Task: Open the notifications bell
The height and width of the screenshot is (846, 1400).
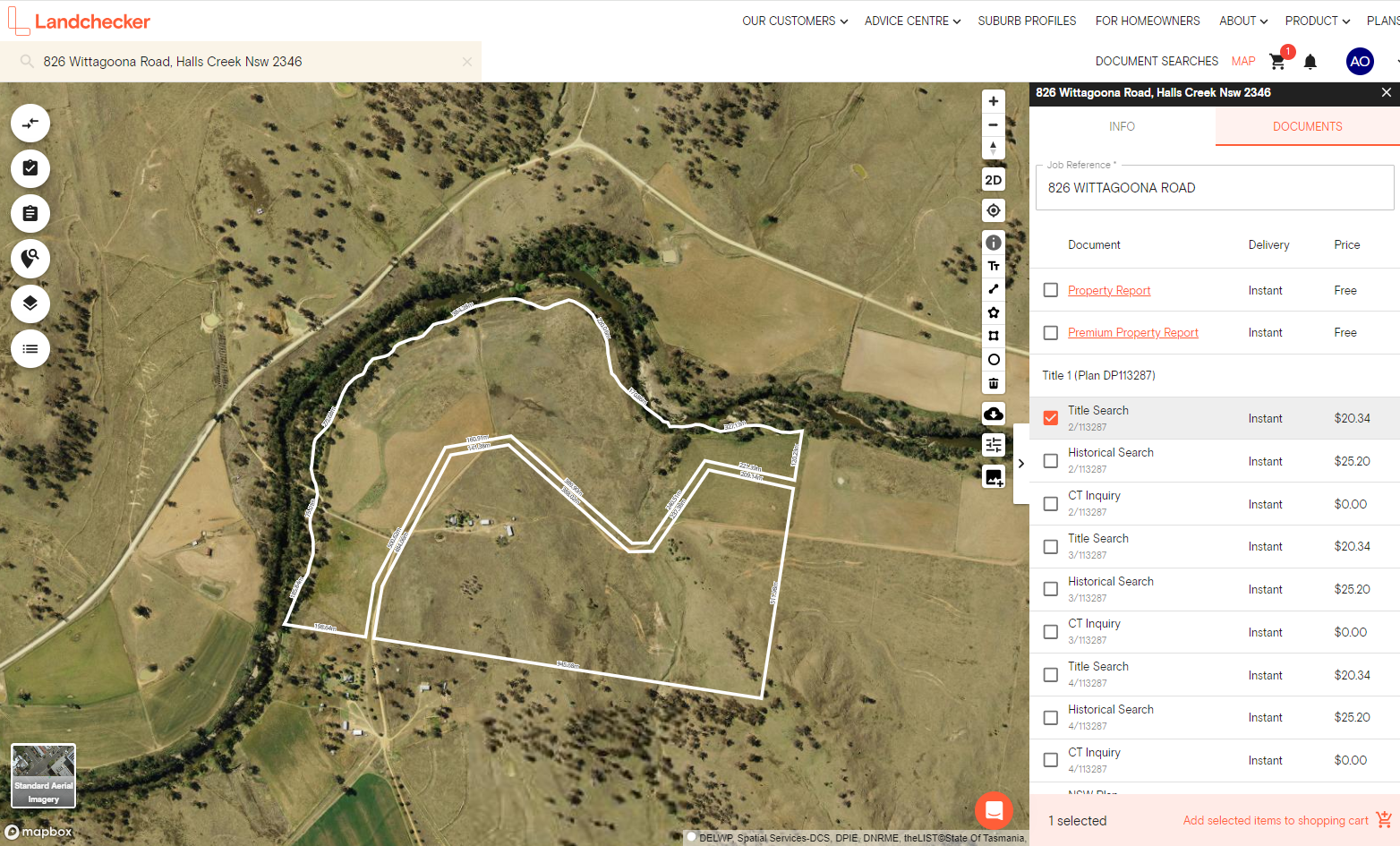Action: (1310, 62)
